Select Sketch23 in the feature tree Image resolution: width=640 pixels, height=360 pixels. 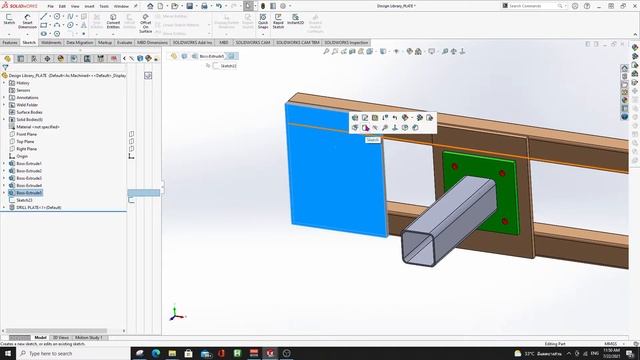24,200
